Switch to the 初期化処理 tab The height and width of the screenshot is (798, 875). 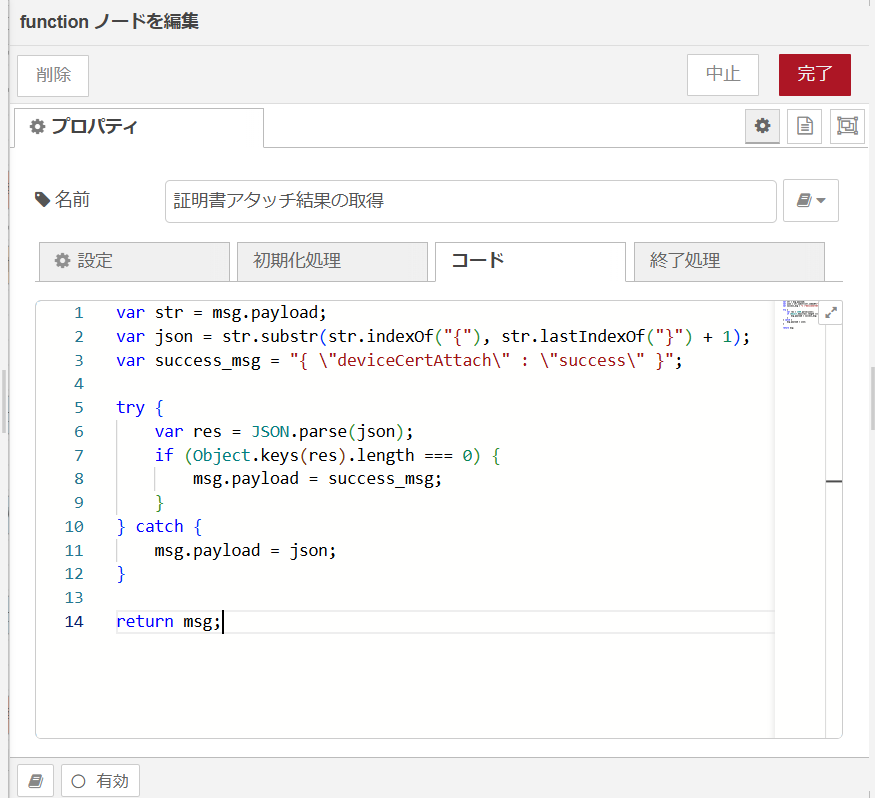pos(333,261)
